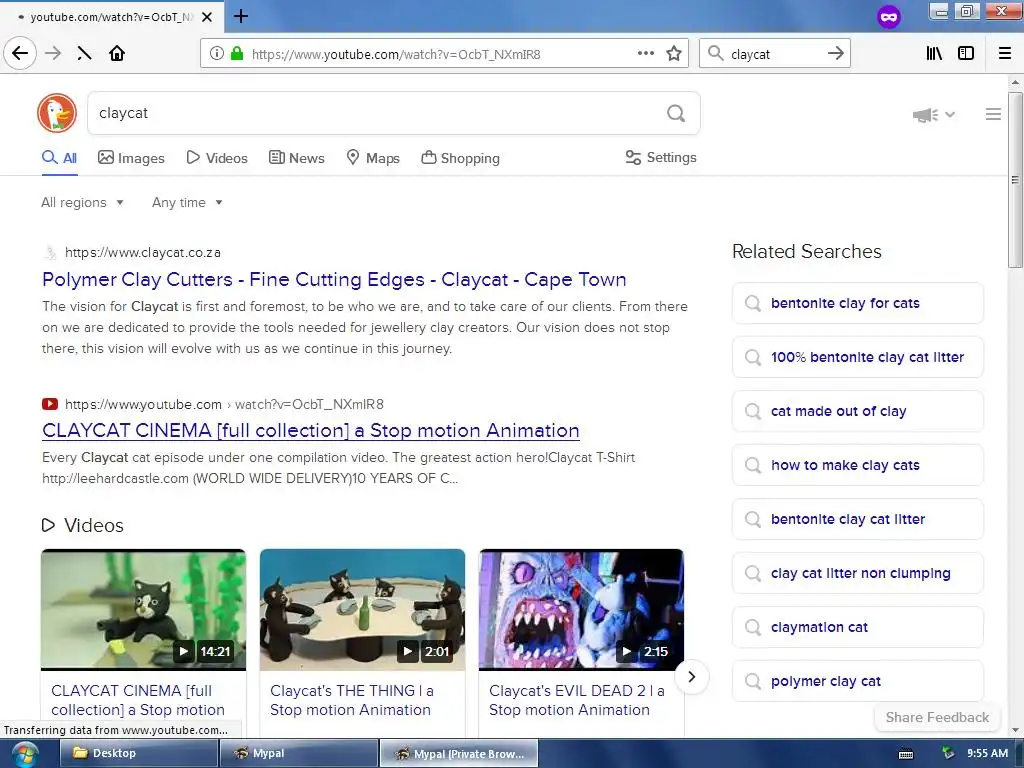The image size is (1024, 768).
Task: Click the red YouTube favicon in the result
Action: pos(50,404)
